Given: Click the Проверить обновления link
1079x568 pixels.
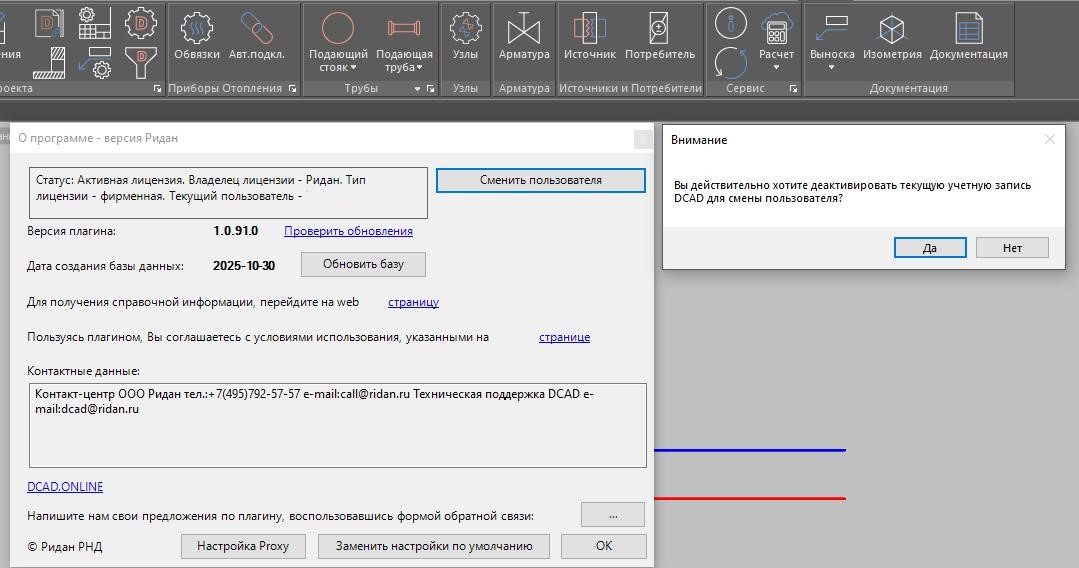Looking at the screenshot, I should [348, 231].
